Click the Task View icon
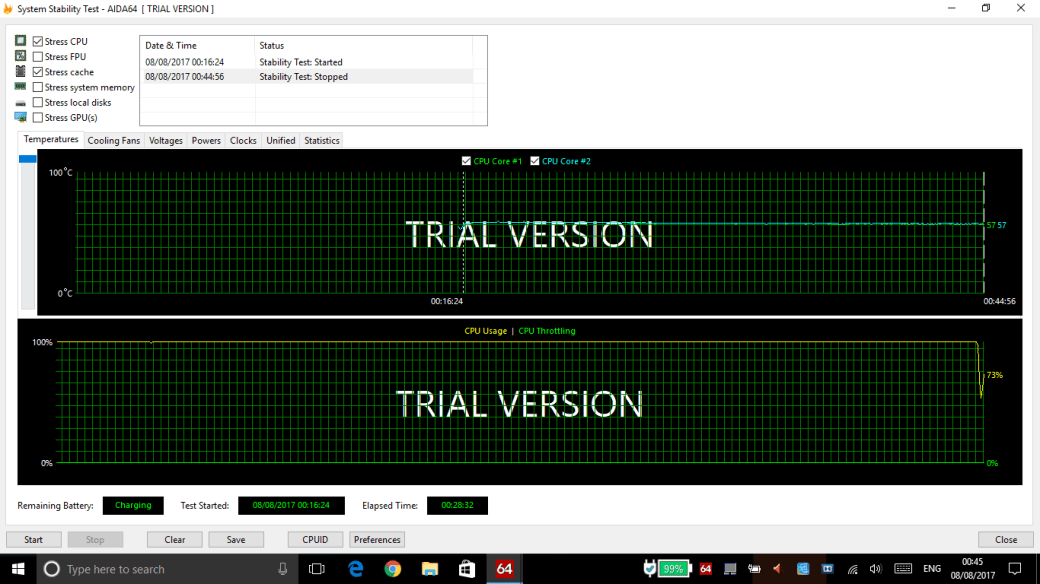Image resolution: width=1040 pixels, height=584 pixels. click(317, 568)
